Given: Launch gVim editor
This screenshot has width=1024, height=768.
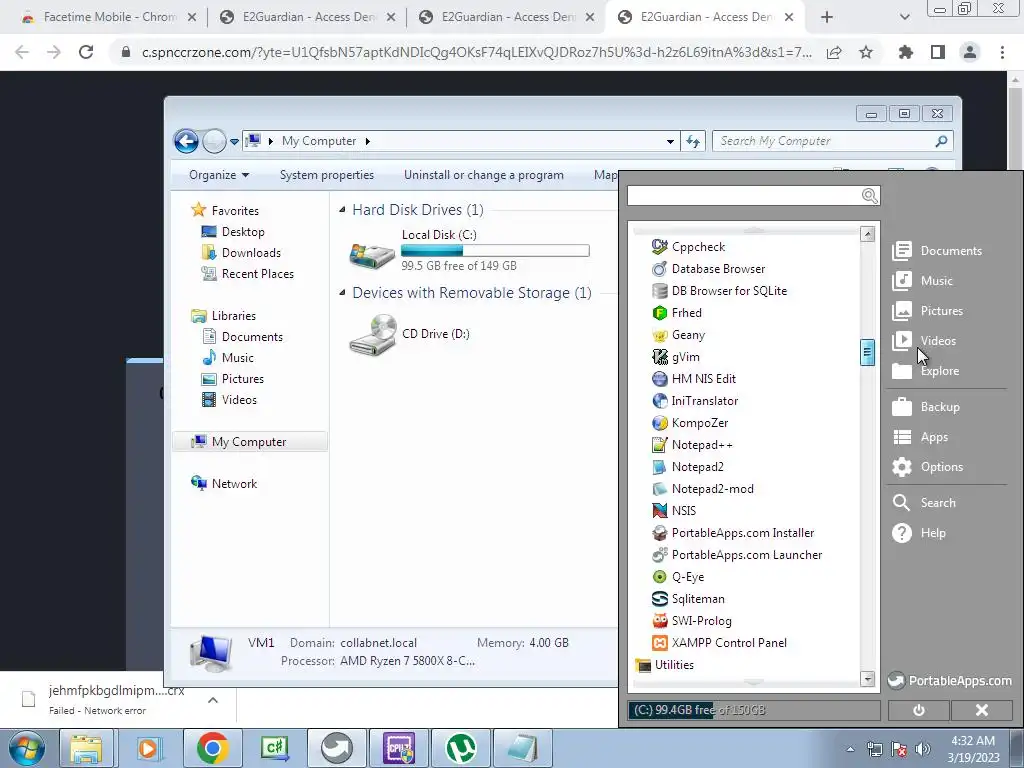Looking at the screenshot, I should (676, 357).
